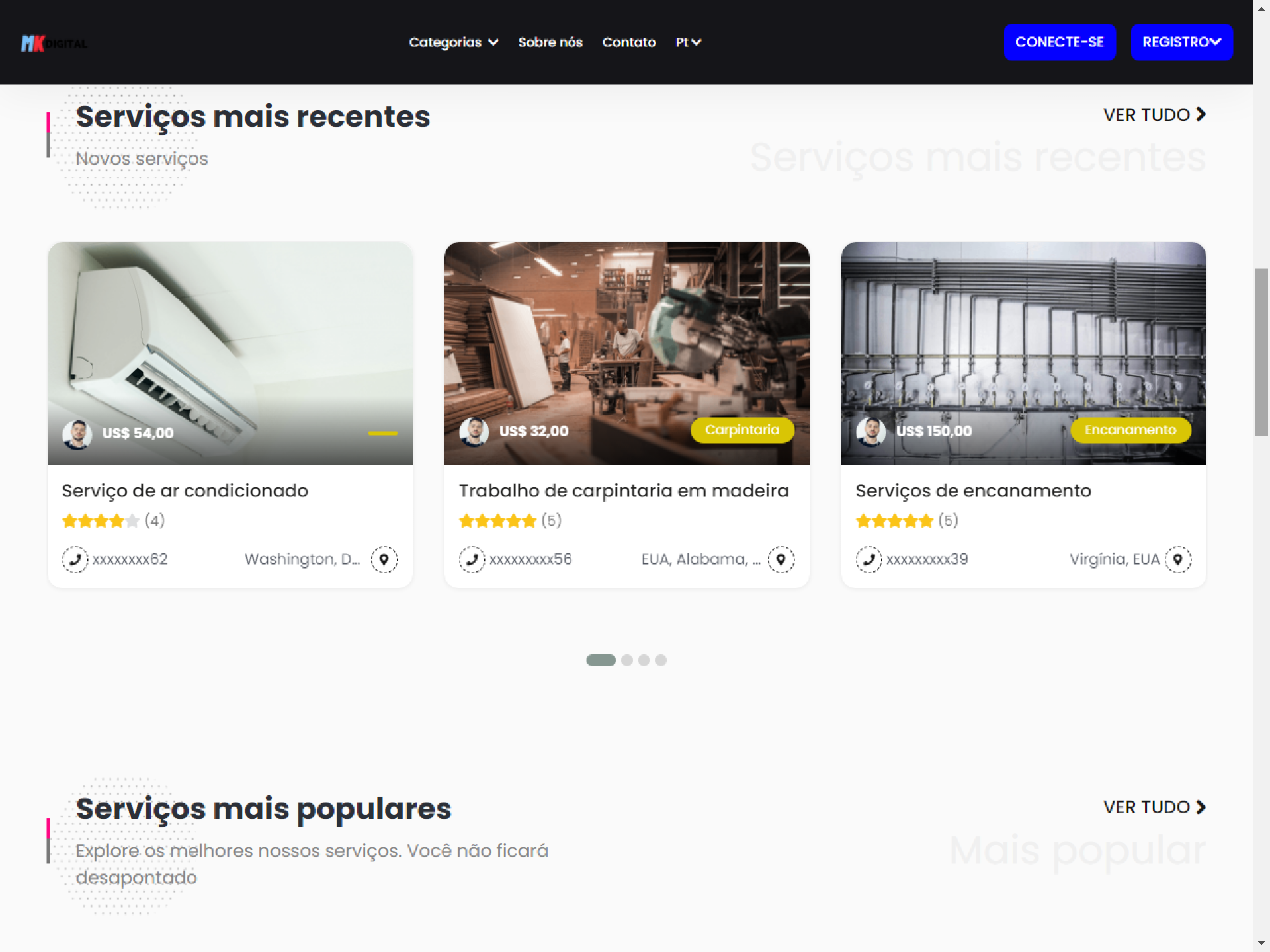Click phone icon on carpentry card

click(472, 559)
